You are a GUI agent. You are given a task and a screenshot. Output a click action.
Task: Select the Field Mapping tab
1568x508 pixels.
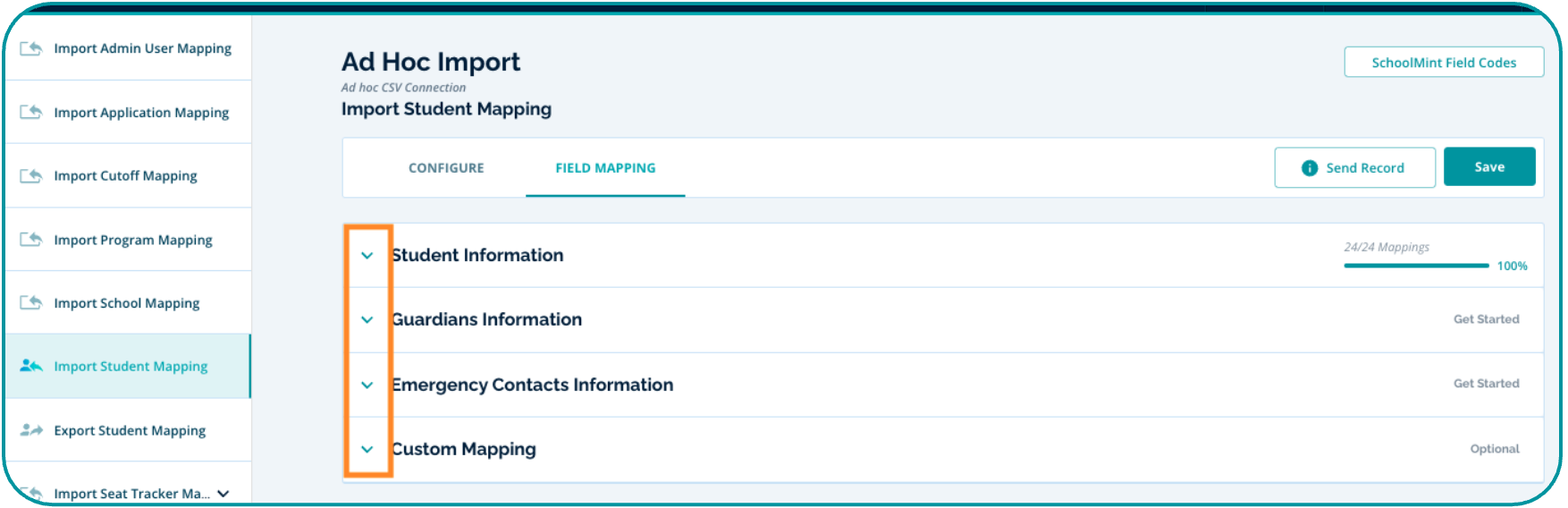pos(605,168)
